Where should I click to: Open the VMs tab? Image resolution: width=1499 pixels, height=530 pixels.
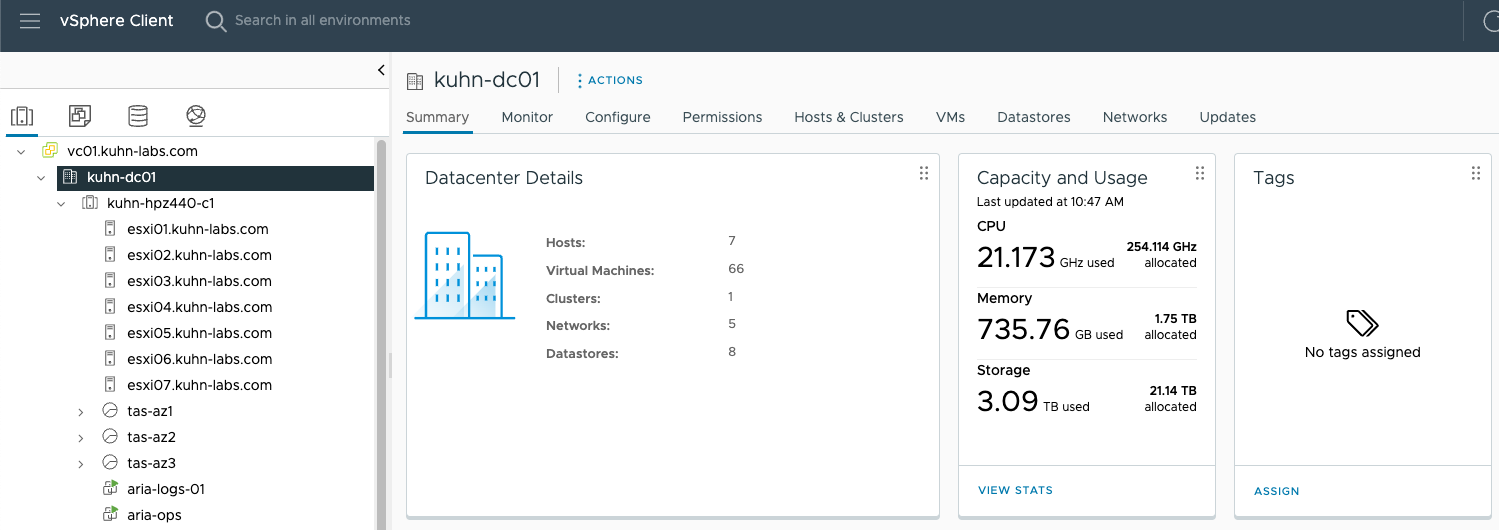pos(950,117)
